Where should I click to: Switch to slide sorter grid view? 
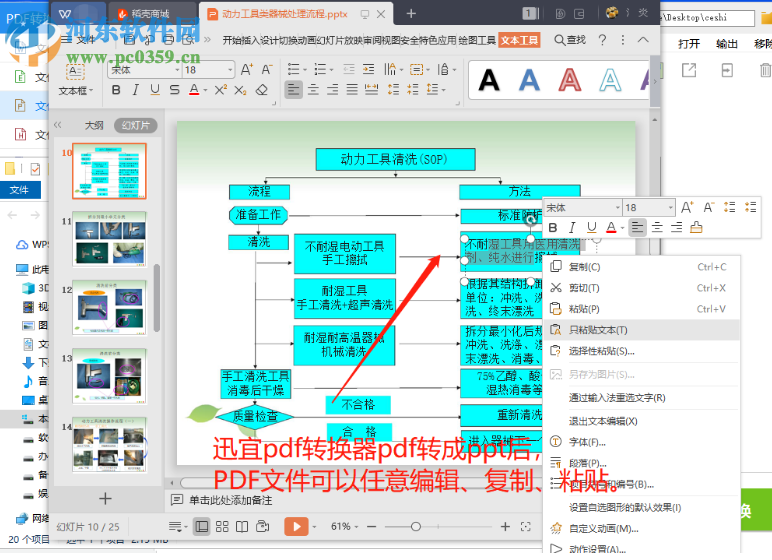[x=222, y=527]
